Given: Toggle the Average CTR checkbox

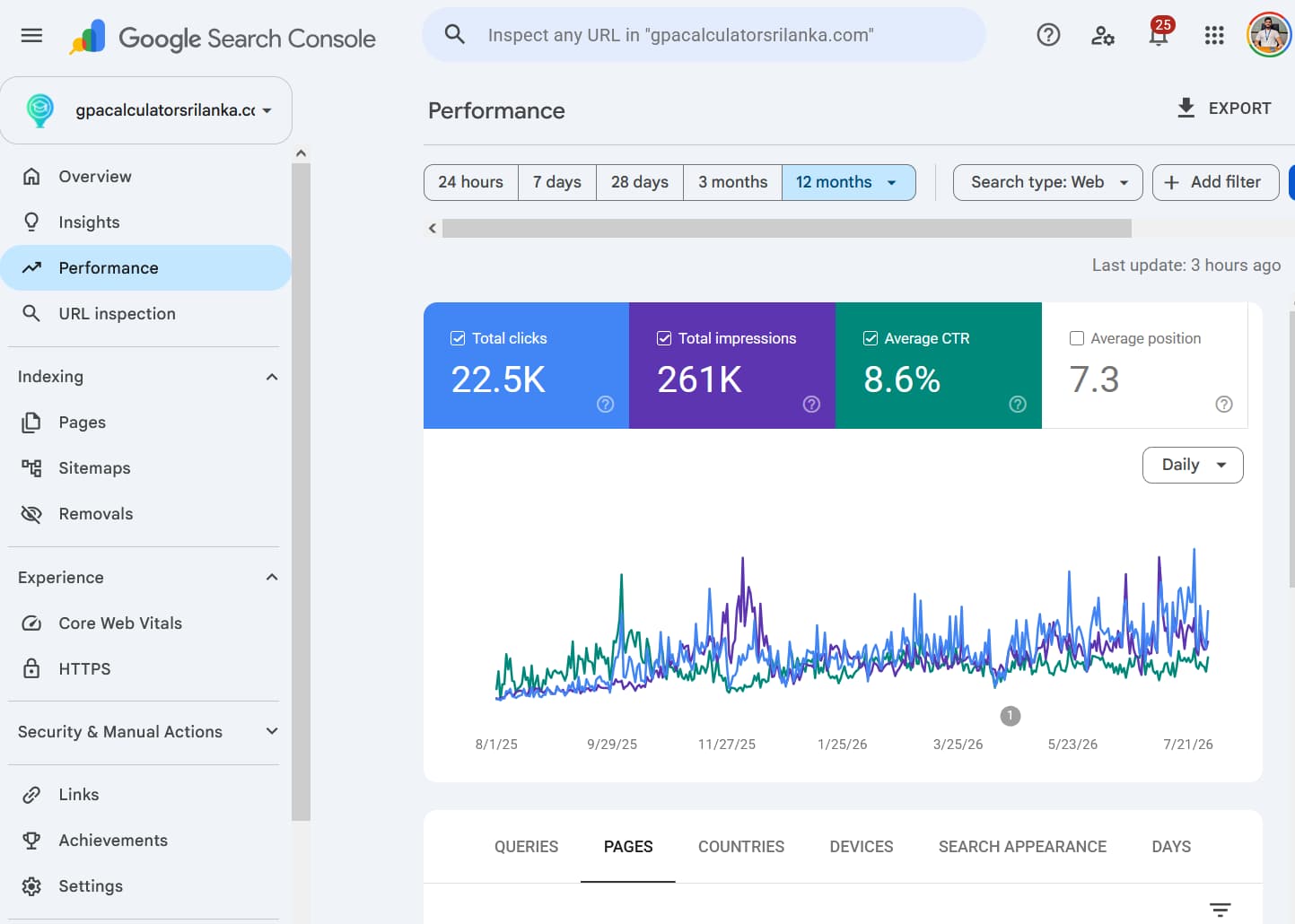Looking at the screenshot, I should pyautogui.click(x=871, y=338).
